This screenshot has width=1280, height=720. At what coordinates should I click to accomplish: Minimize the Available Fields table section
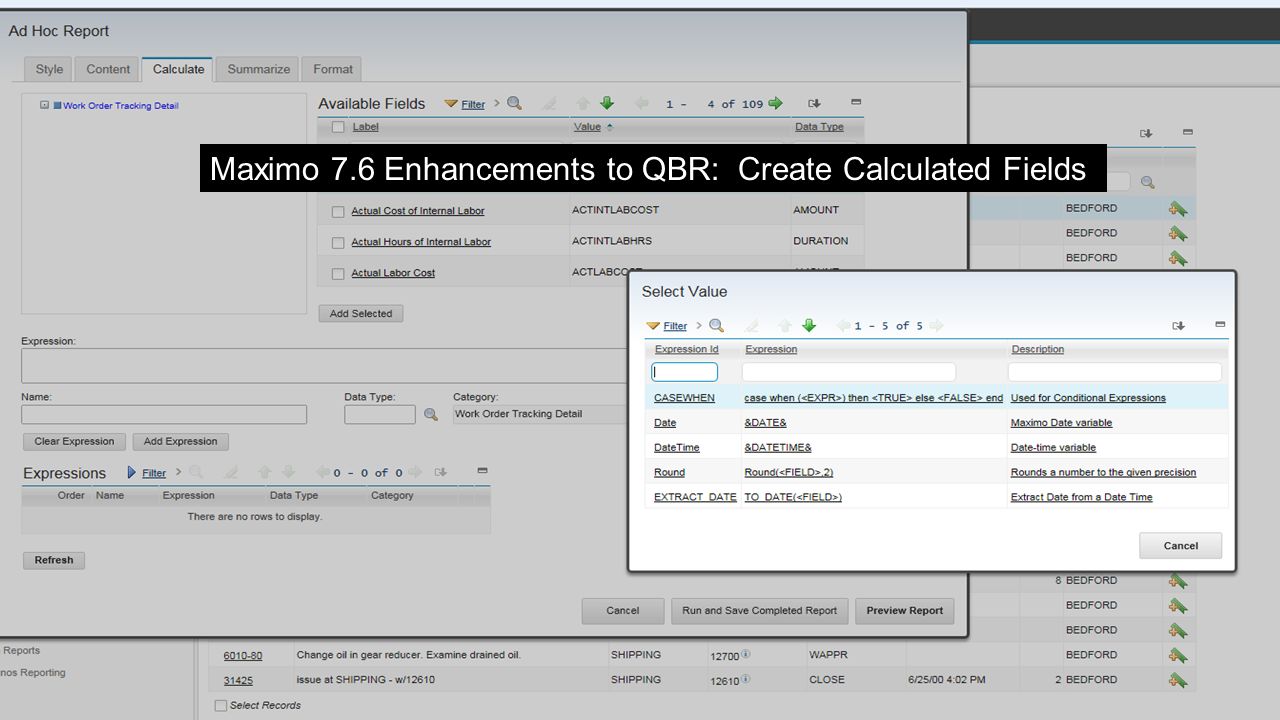[856, 102]
